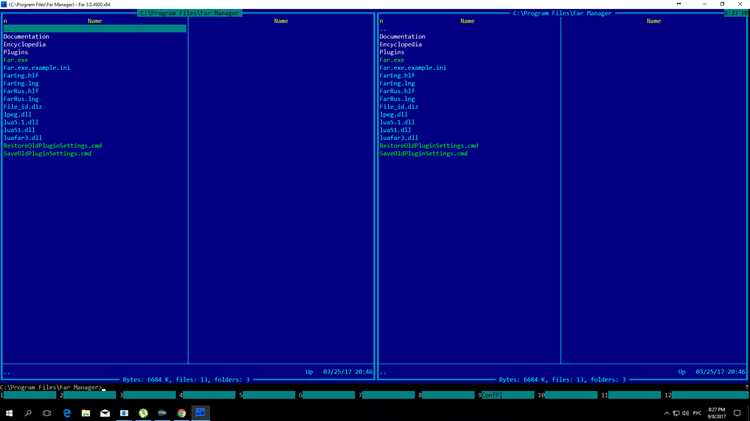Click key bar cell number 1
This screenshot has height=421, width=750.
click(x=29, y=395)
